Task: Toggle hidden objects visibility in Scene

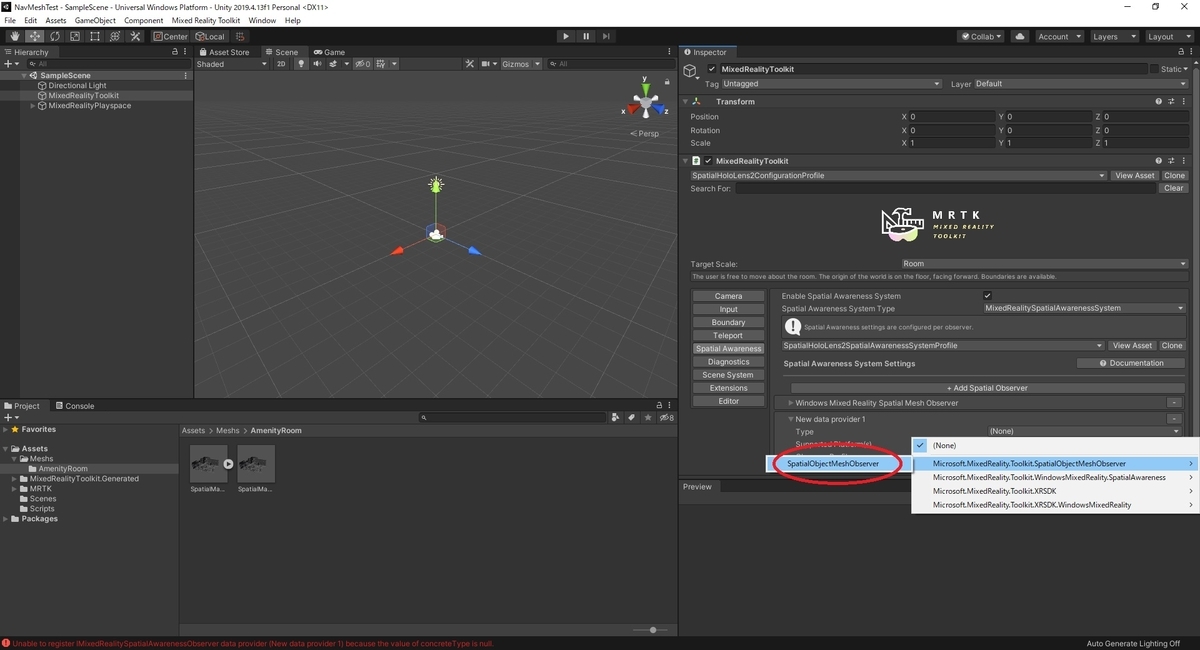Action: [363, 64]
